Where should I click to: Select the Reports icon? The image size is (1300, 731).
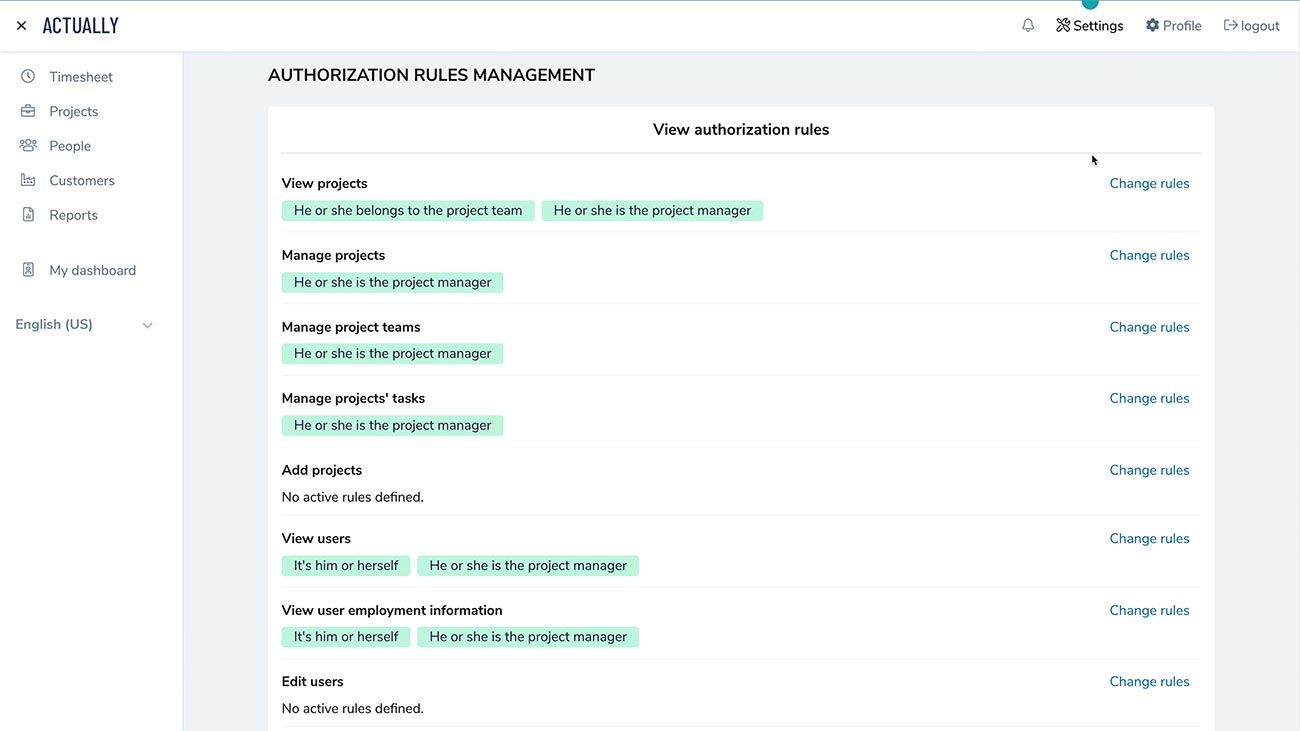pyautogui.click(x=28, y=214)
